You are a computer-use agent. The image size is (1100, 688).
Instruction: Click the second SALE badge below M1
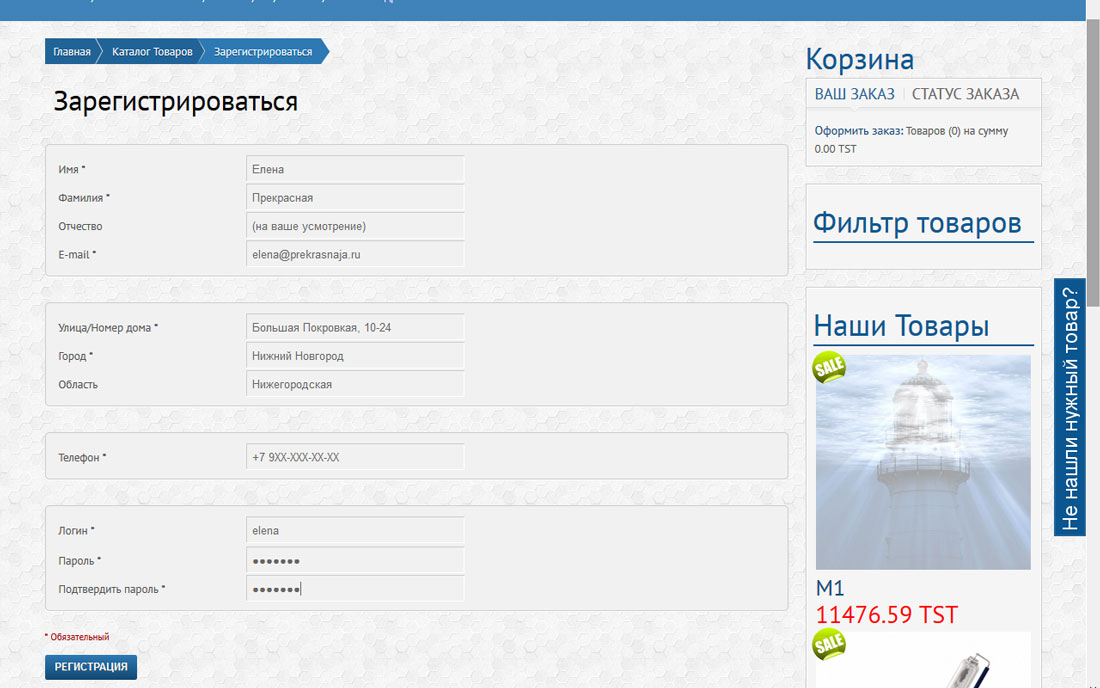pyautogui.click(x=829, y=645)
